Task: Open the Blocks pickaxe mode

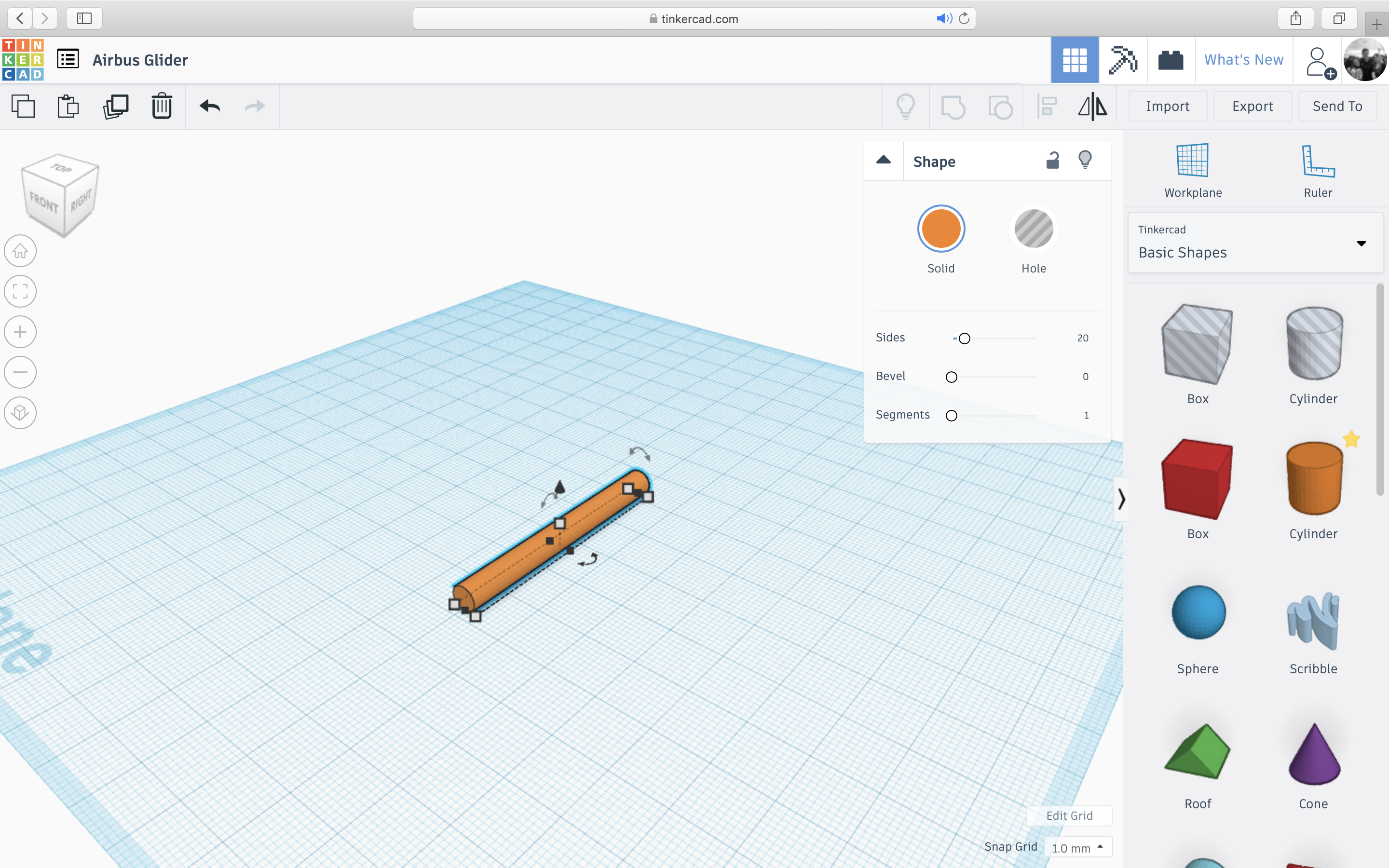Action: [x=1123, y=60]
